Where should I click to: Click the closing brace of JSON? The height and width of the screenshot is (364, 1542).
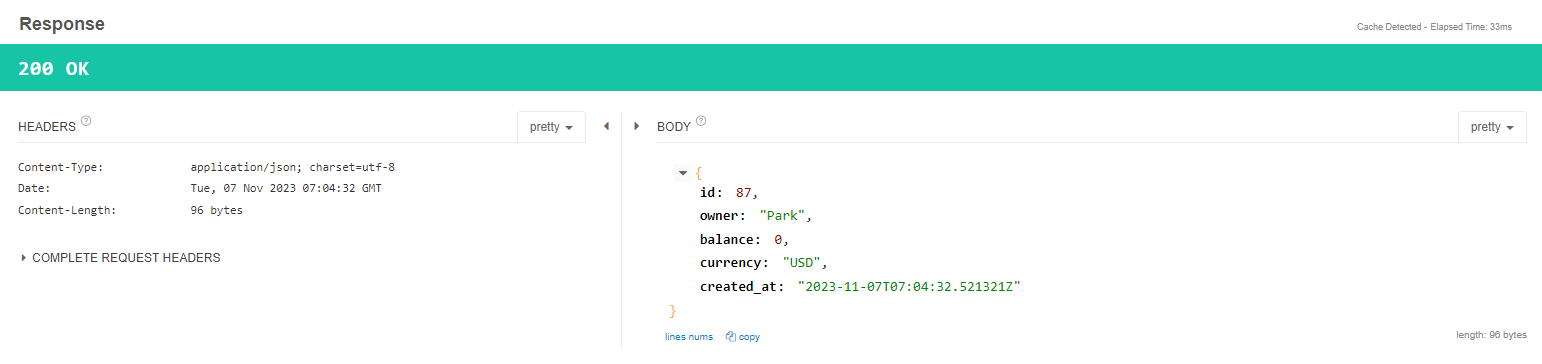673,311
